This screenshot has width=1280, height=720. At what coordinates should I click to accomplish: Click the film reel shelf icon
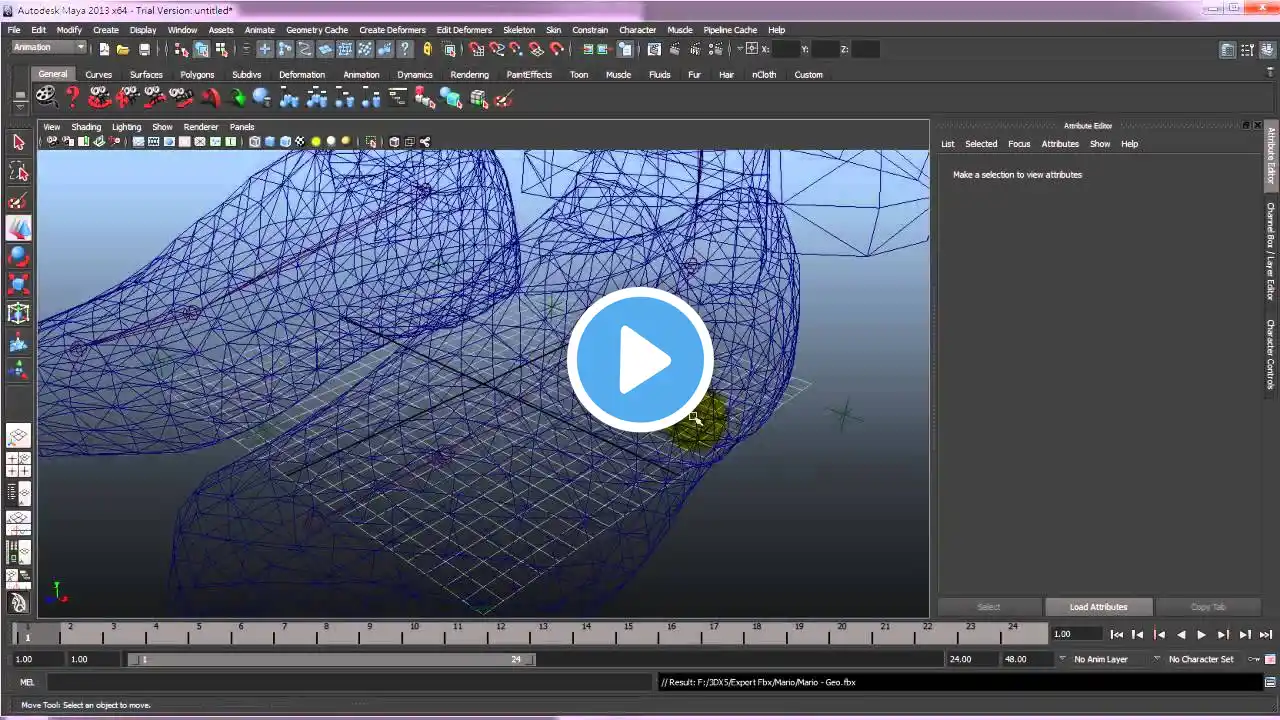(46, 97)
